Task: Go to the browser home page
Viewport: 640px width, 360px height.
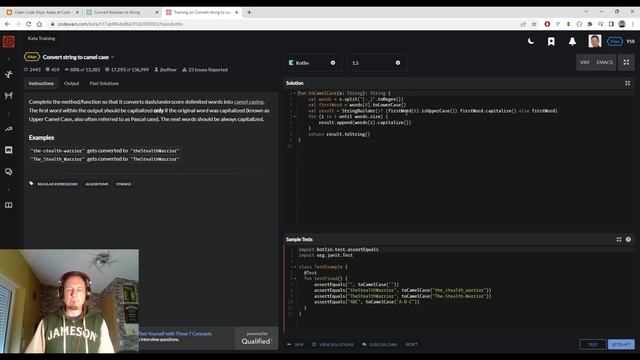Action: click(39, 24)
